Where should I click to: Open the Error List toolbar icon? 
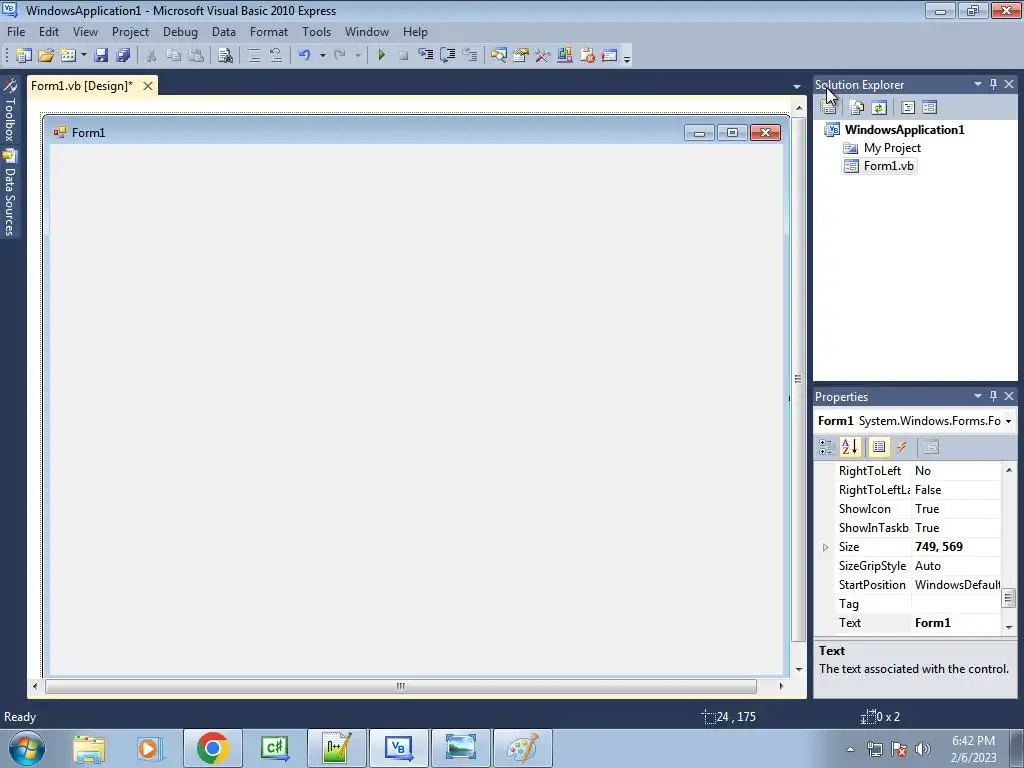click(586, 56)
